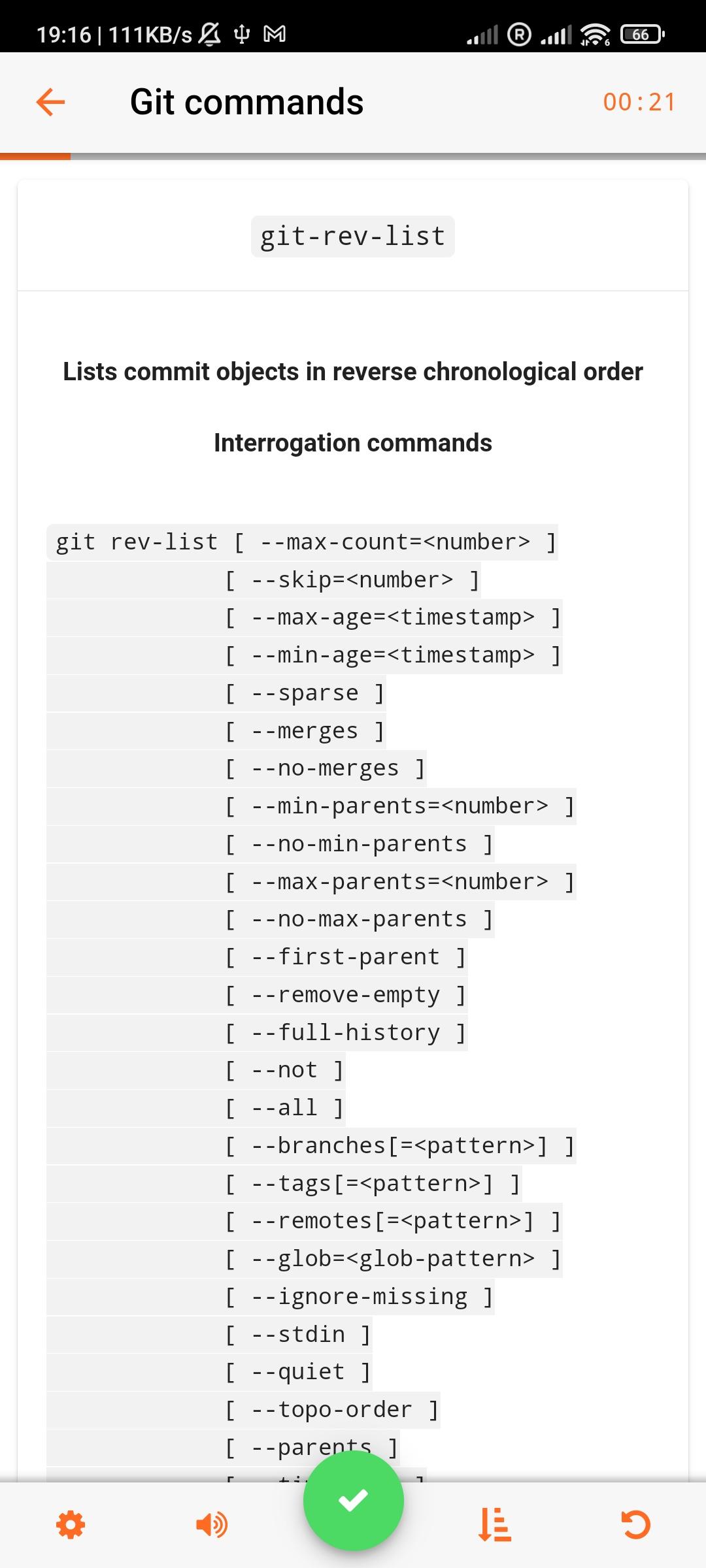Tap the speaker sound icon
This screenshot has height=1568, width=706.
pyautogui.click(x=211, y=1525)
